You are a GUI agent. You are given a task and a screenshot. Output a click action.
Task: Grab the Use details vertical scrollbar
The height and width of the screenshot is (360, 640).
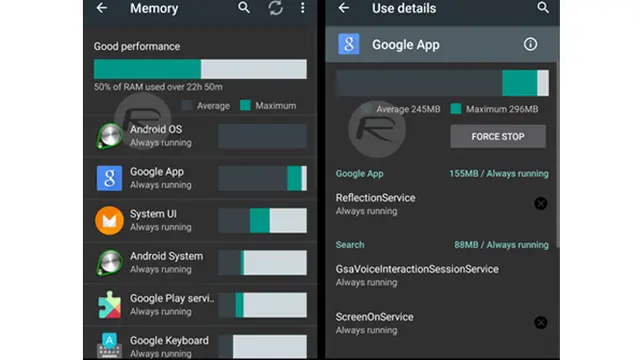(558, 155)
